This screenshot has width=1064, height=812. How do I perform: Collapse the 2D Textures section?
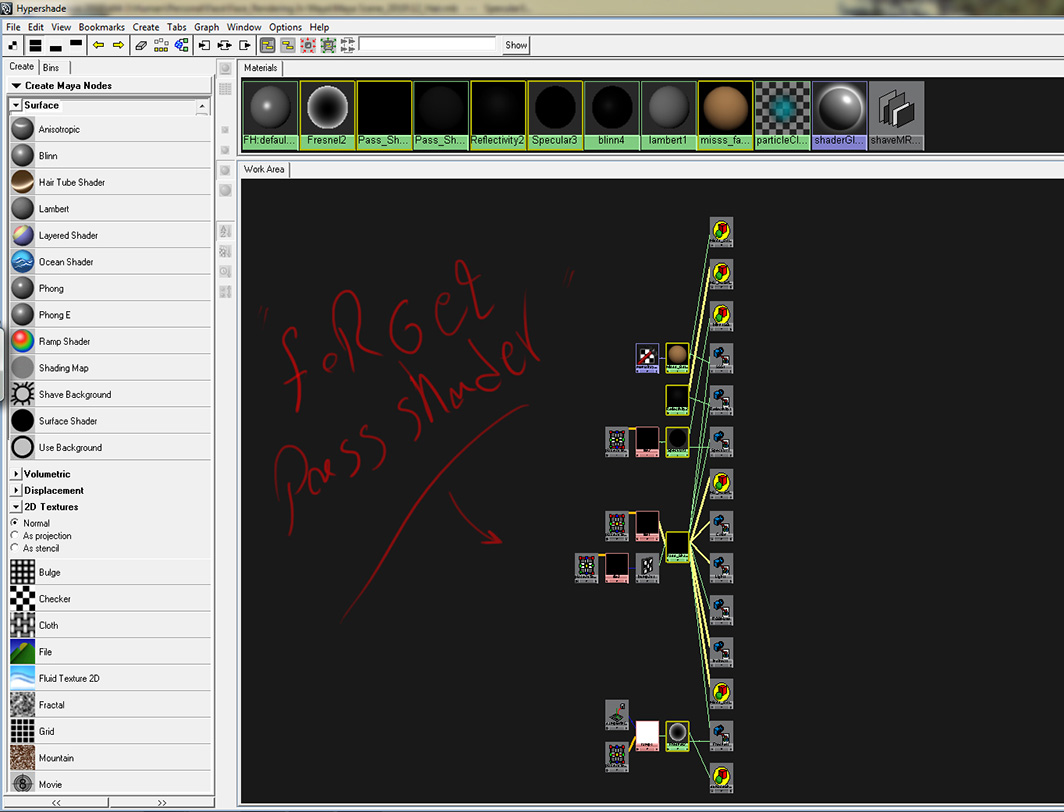tap(16, 507)
